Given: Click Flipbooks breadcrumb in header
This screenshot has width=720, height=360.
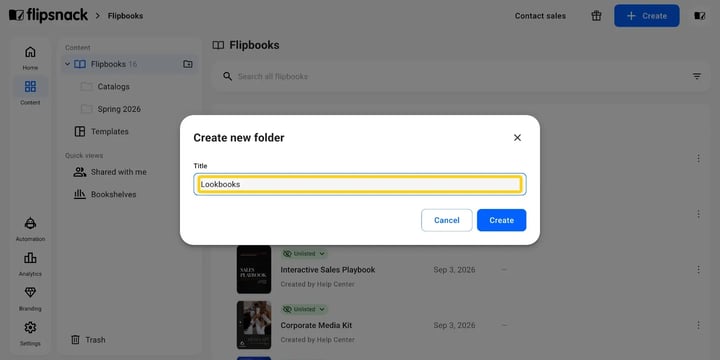Looking at the screenshot, I should [x=125, y=16].
